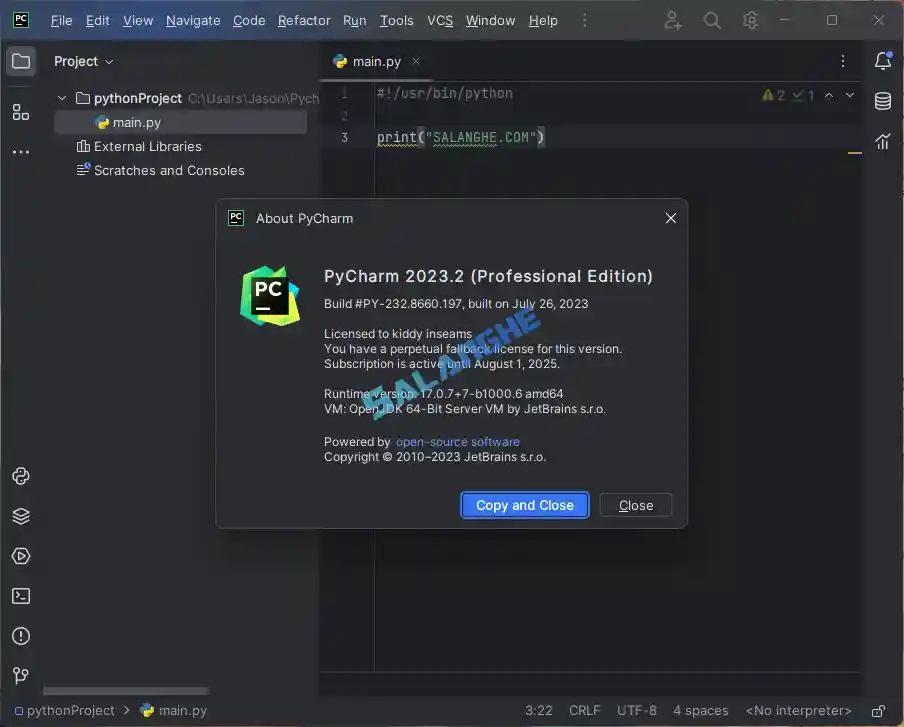Open the Notifications panel

tap(883, 61)
